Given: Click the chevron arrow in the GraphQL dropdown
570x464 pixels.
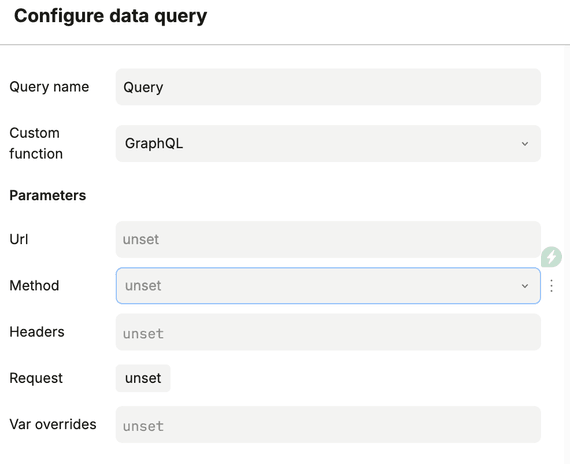Looking at the screenshot, I should pyautogui.click(x=525, y=144).
